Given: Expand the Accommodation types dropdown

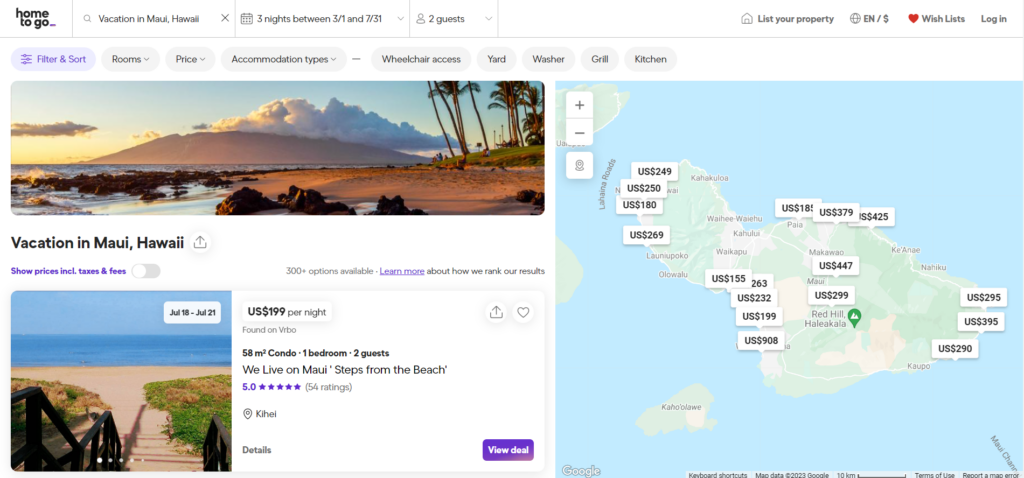Looking at the screenshot, I should coord(283,59).
